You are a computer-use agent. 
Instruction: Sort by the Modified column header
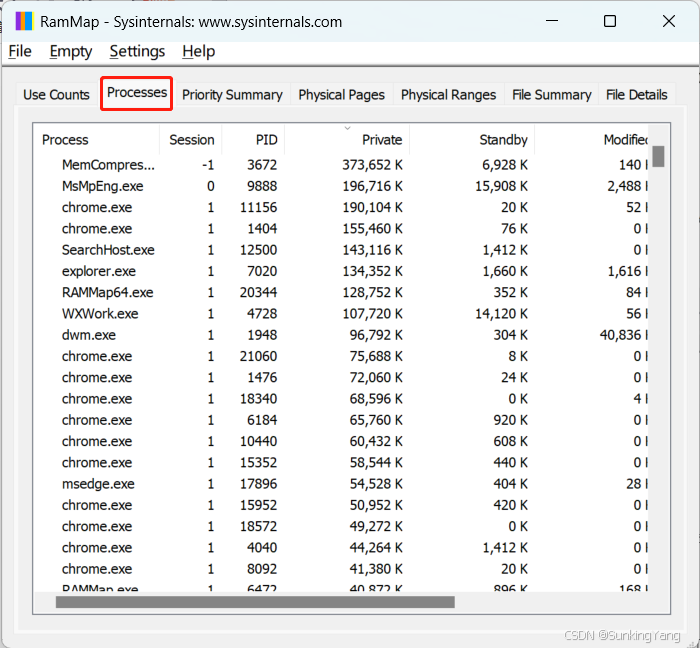[592, 140]
